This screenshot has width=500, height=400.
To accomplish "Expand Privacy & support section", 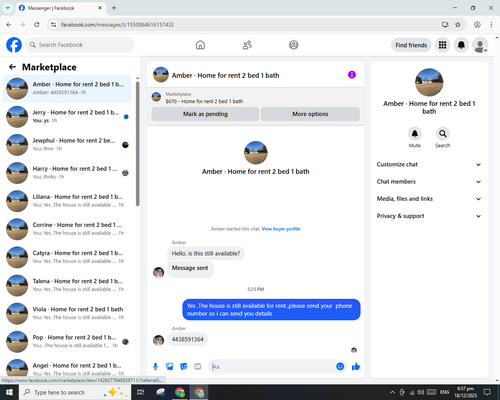I will pos(429,216).
